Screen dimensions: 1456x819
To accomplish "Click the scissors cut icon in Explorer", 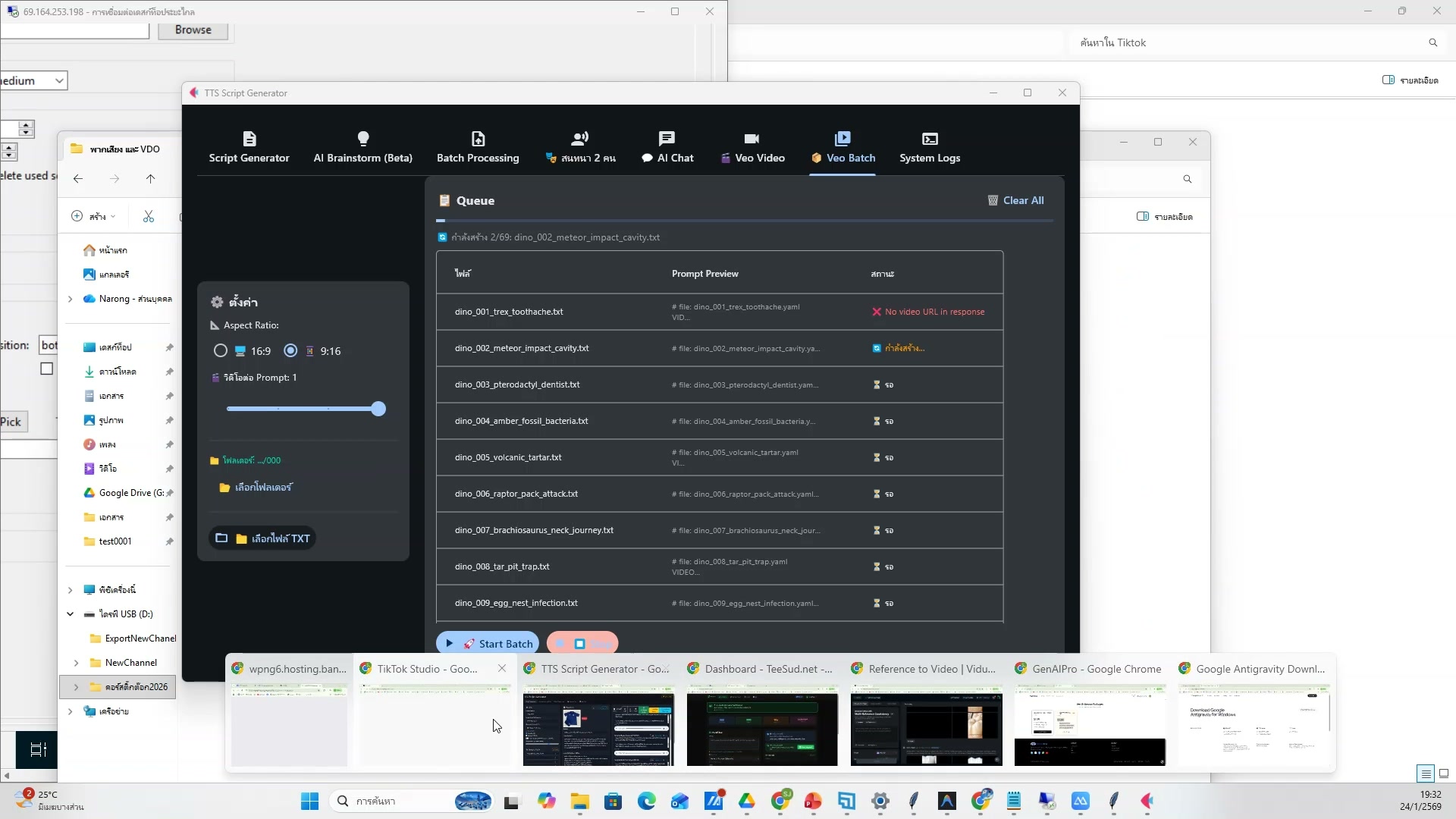I will (x=149, y=217).
